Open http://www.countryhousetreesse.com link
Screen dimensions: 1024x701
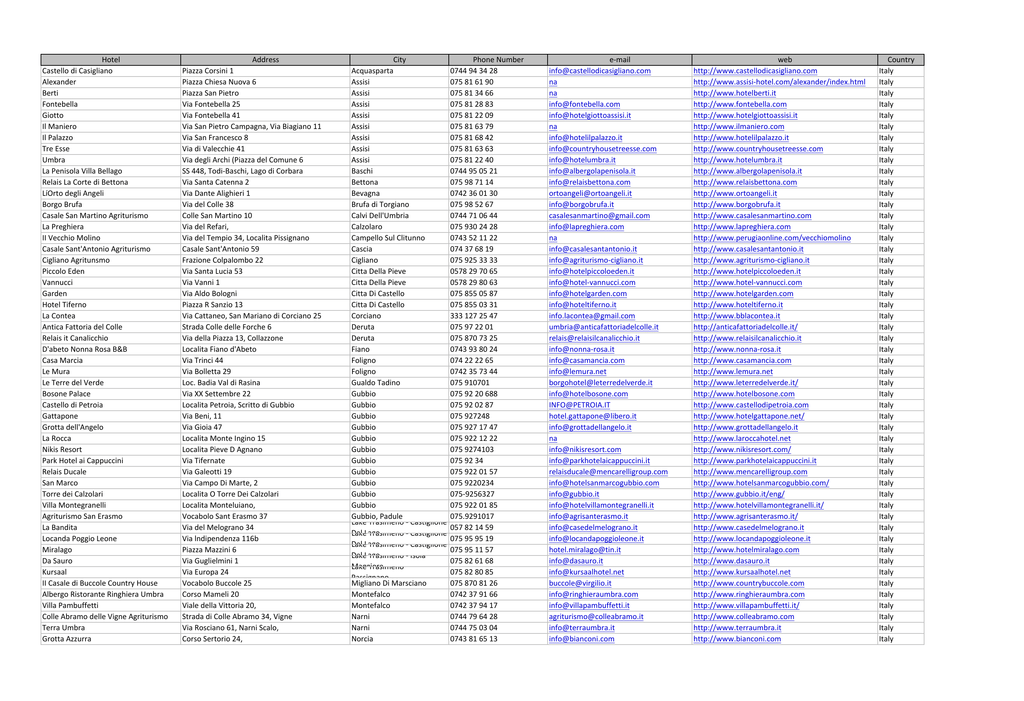758,148
